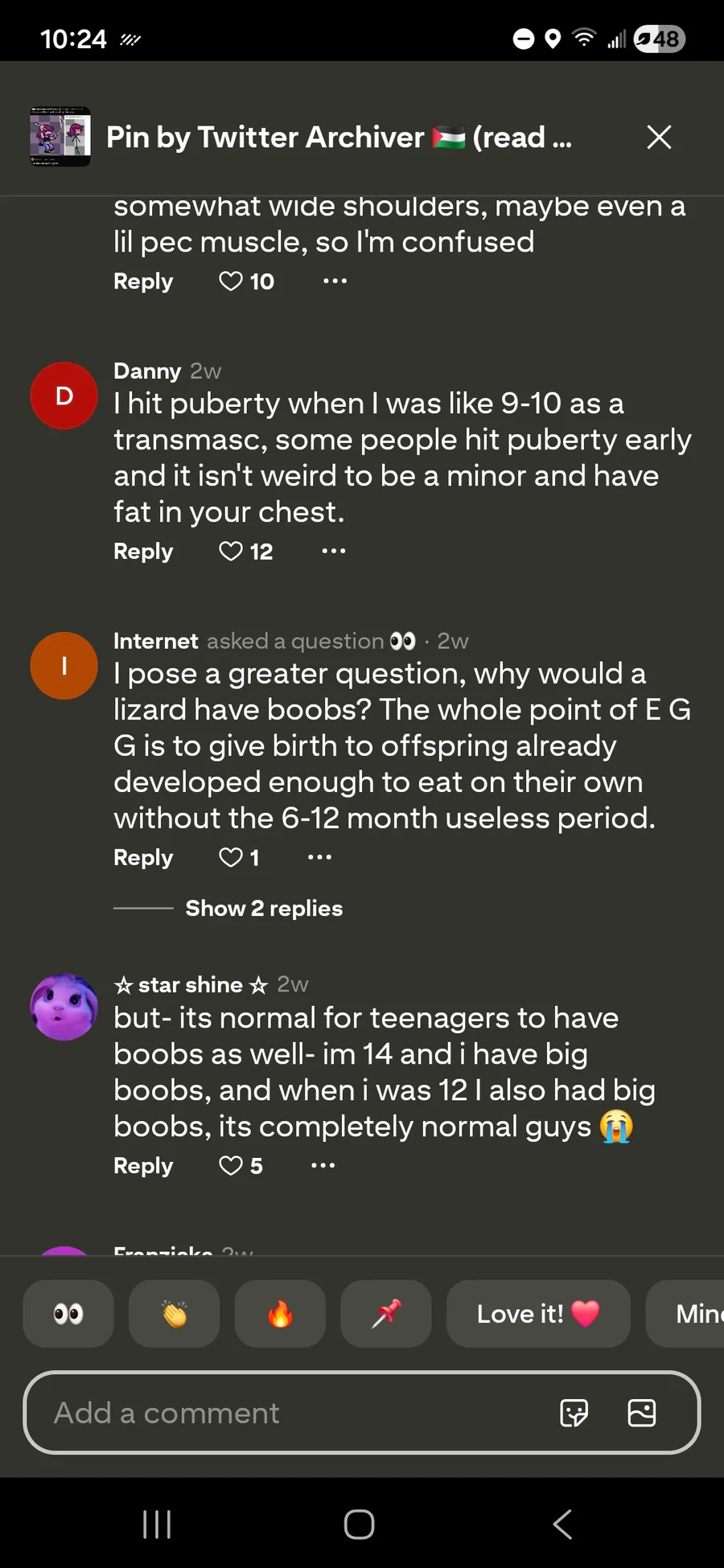Viewport: 724px width, 1568px height.
Task: Send the pushpin emoji quick reaction
Action: click(386, 1314)
